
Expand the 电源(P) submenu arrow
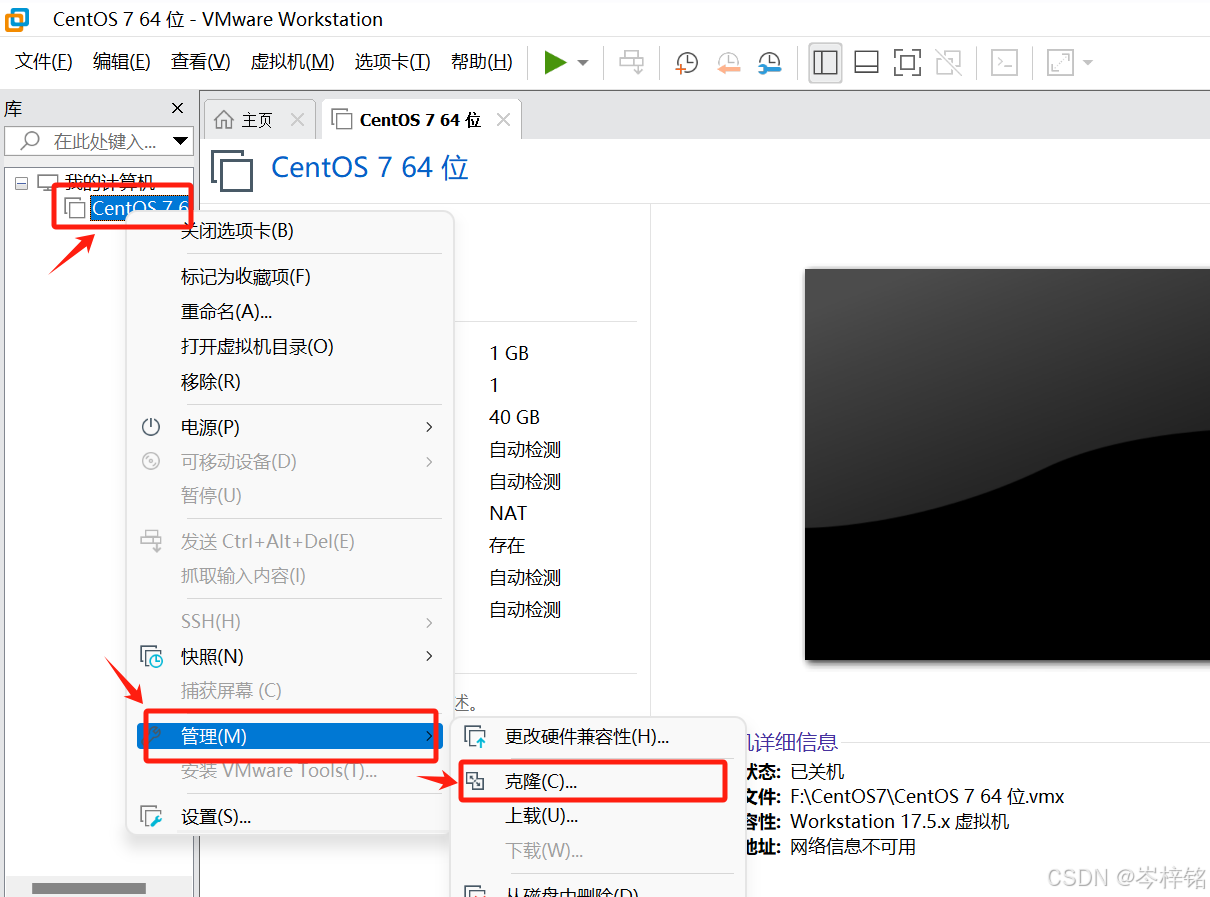tap(429, 427)
